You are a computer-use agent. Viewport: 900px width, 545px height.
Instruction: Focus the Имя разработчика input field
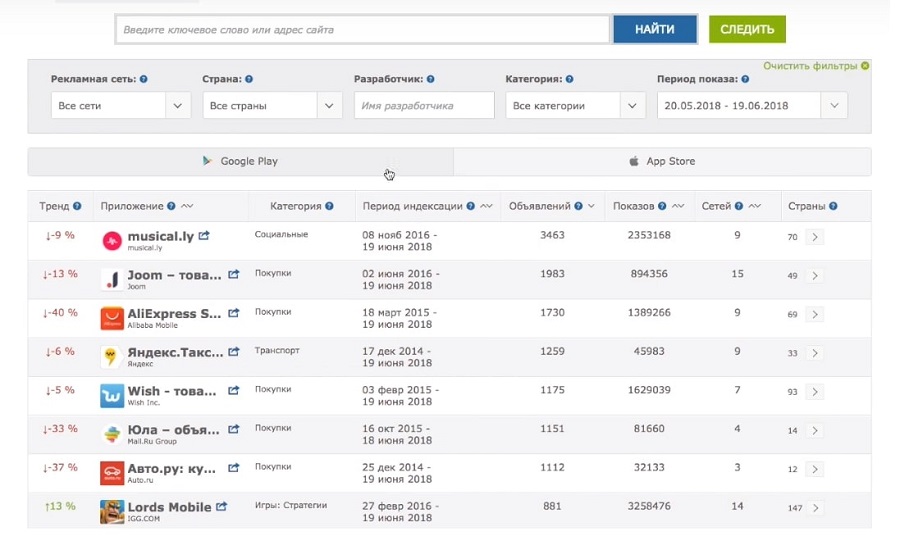(x=424, y=106)
